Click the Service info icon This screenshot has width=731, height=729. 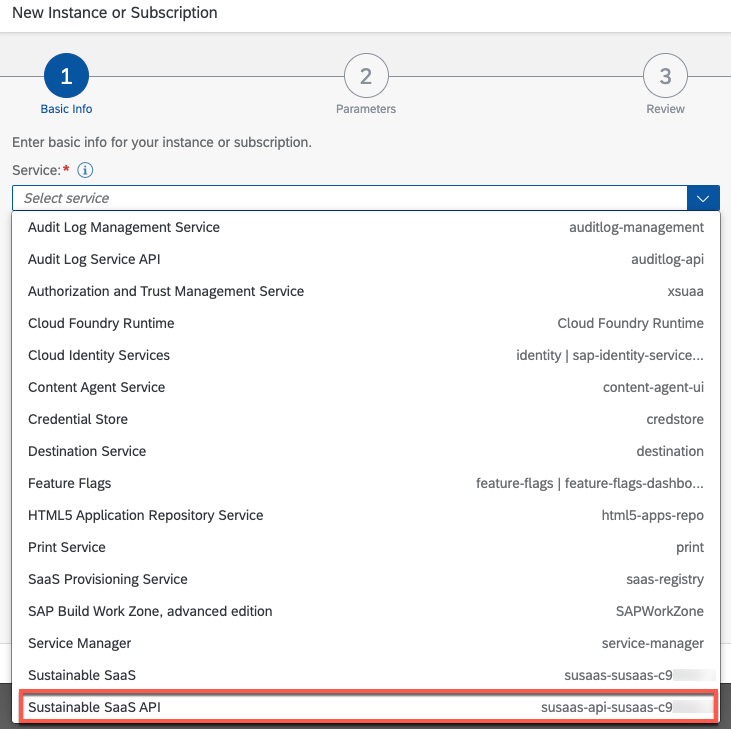(85, 170)
